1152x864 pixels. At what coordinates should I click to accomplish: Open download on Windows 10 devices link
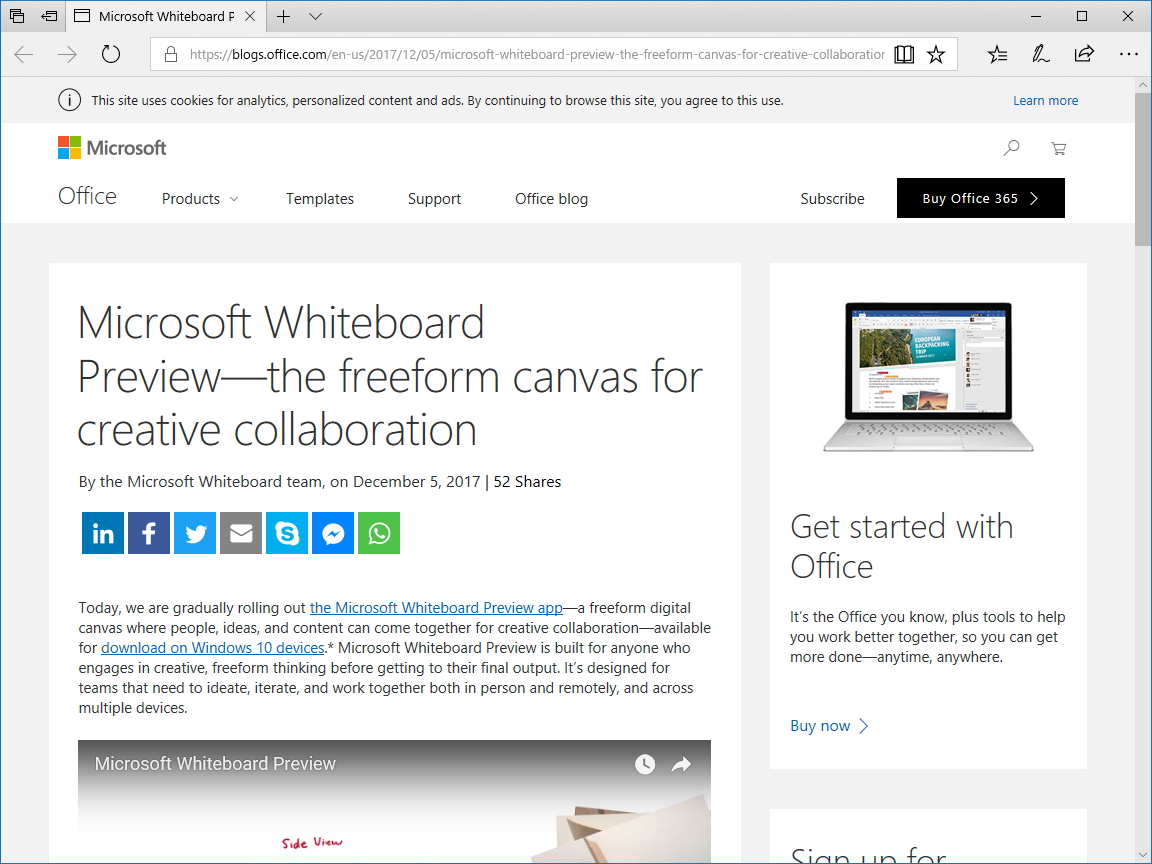213,648
